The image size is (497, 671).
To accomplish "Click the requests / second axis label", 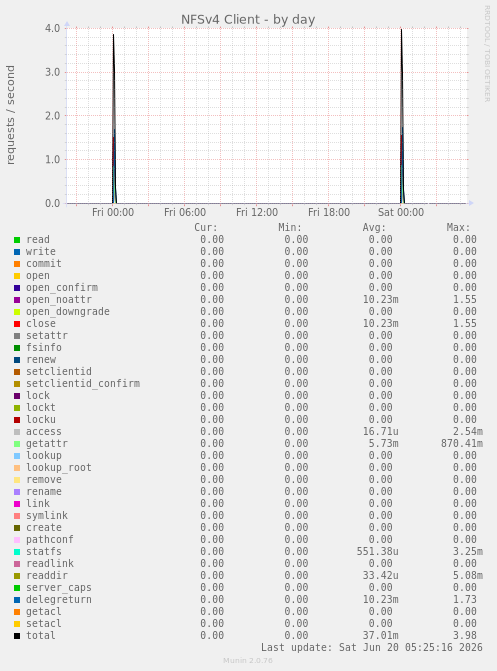I will (x=10, y=115).
